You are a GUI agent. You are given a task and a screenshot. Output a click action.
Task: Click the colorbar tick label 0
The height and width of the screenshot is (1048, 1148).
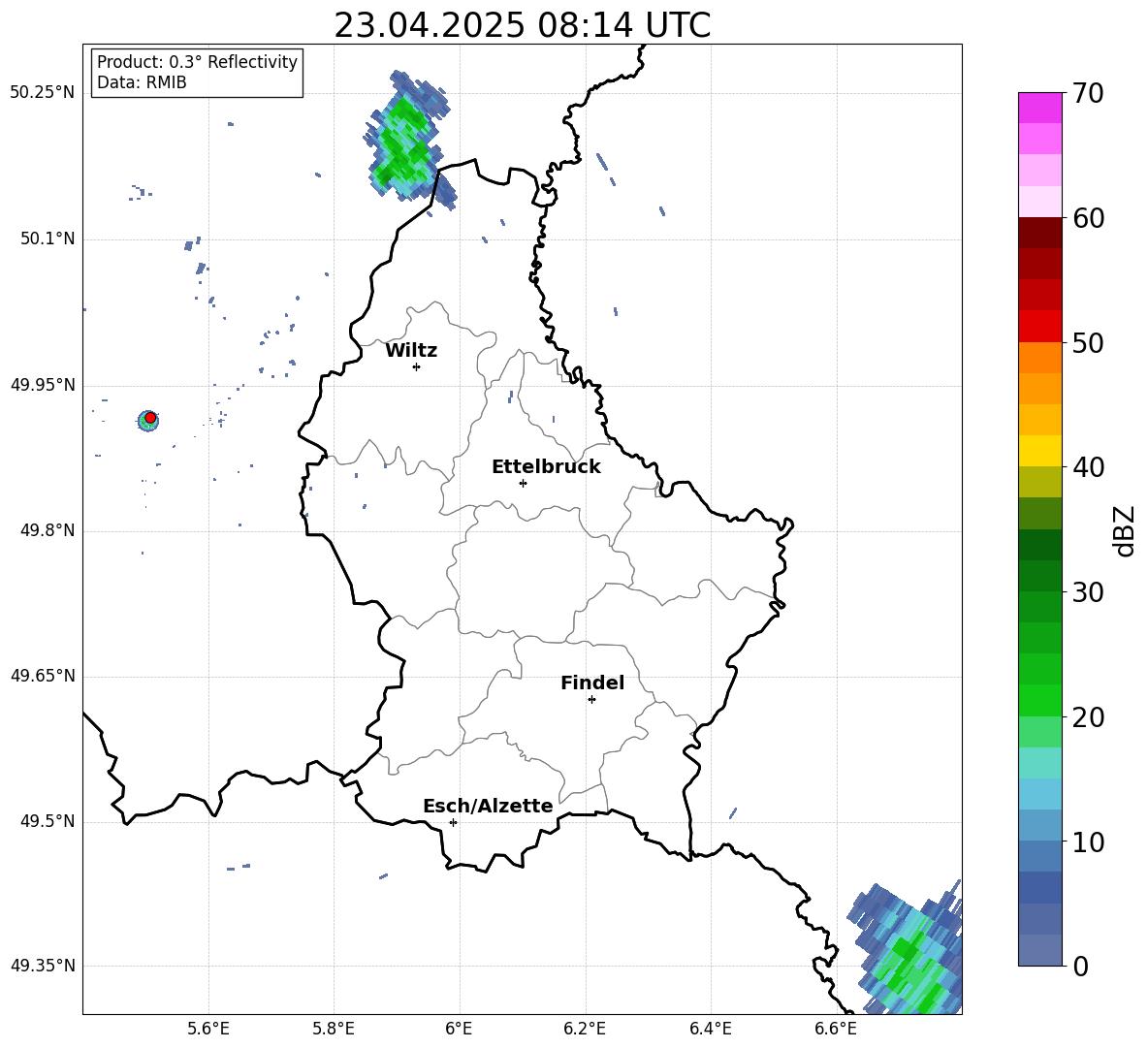pyautogui.click(x=1080, y=966)
